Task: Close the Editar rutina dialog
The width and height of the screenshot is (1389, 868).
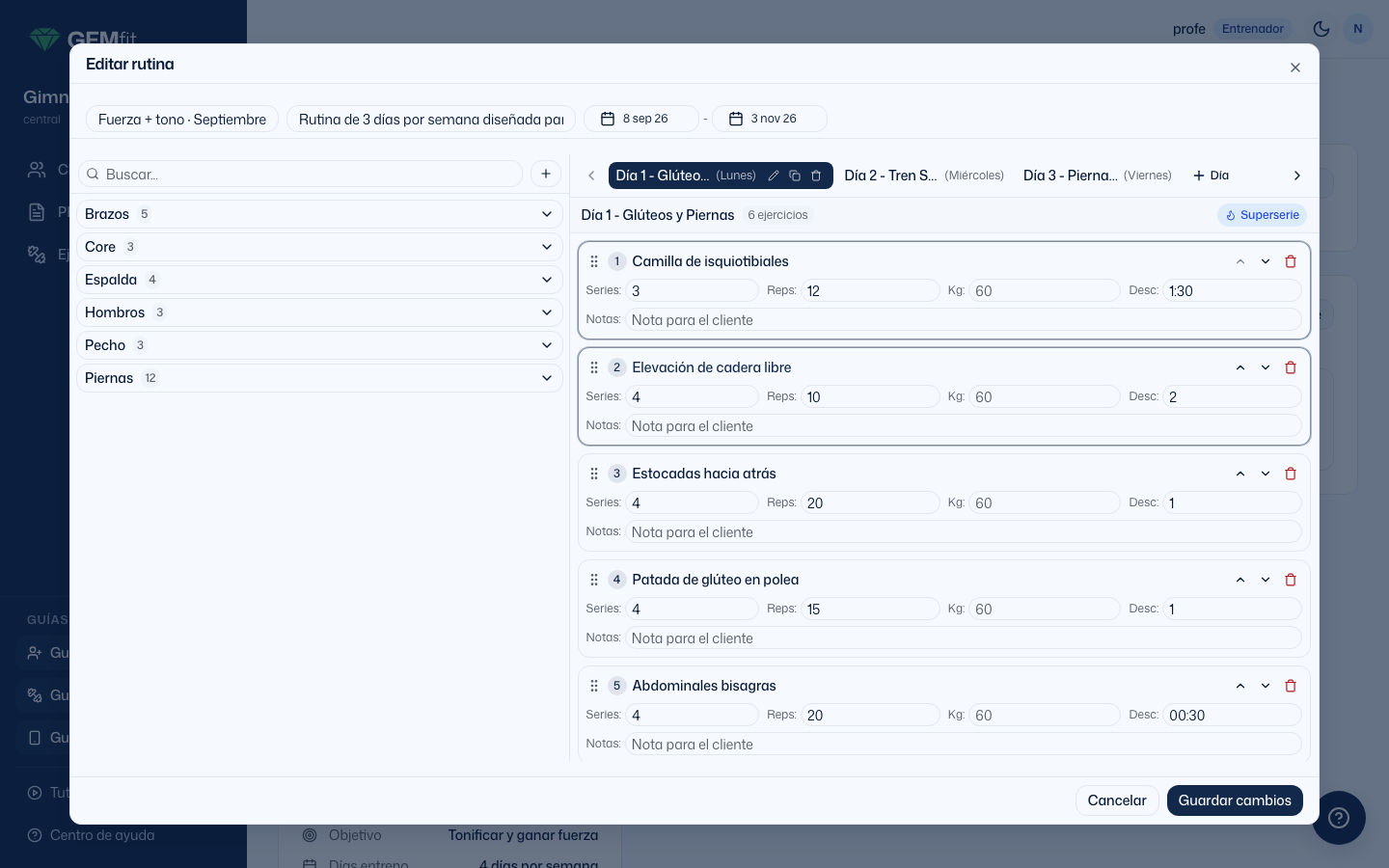Action: (1295, 68)
